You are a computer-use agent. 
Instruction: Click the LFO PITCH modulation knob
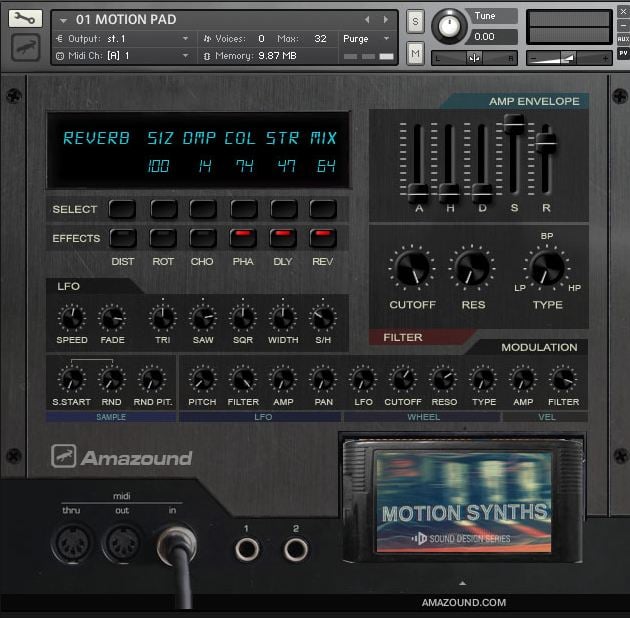202,379
